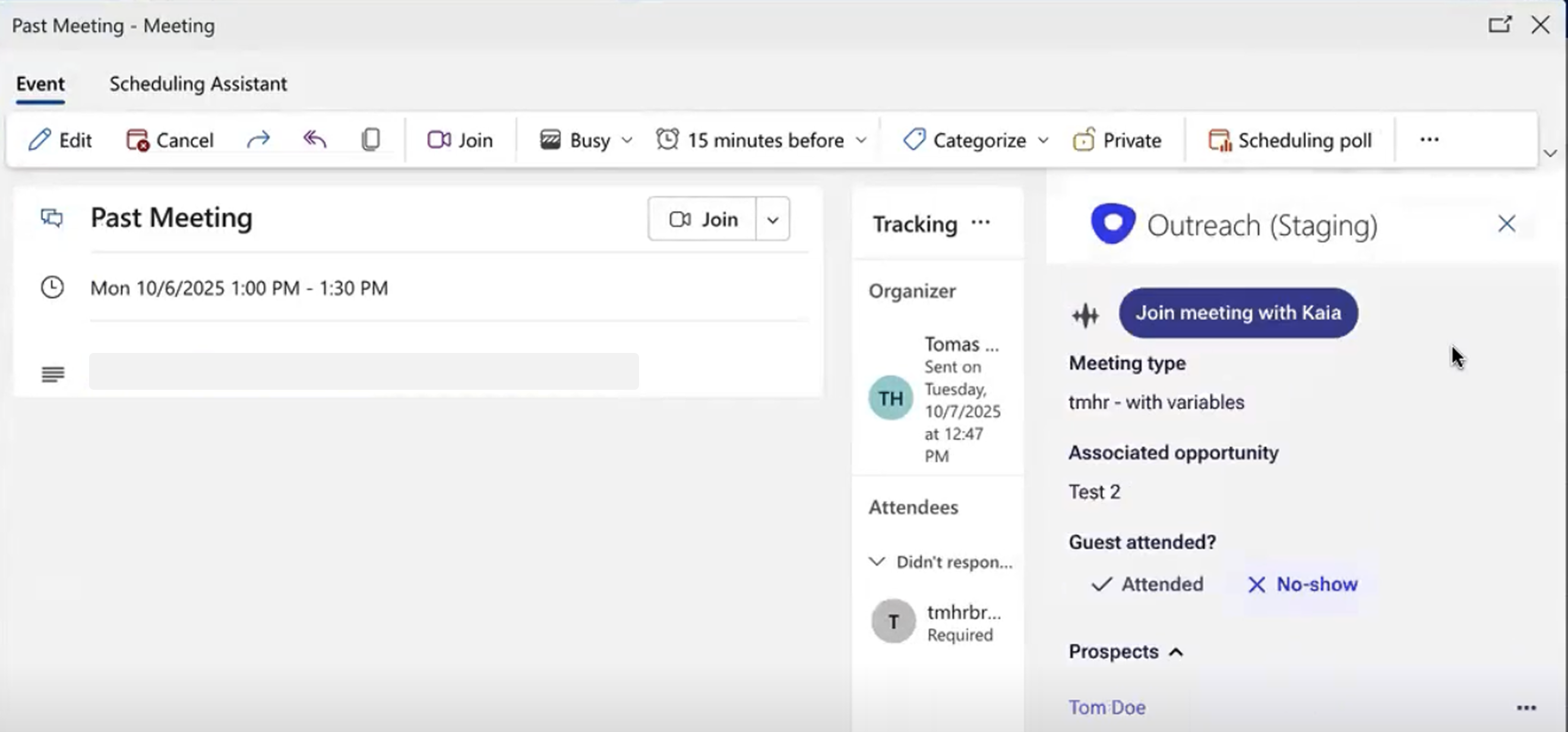Screen dimensions: 1568x732
Task: Toggle the Private lock option
Action: pos(1117,140)
